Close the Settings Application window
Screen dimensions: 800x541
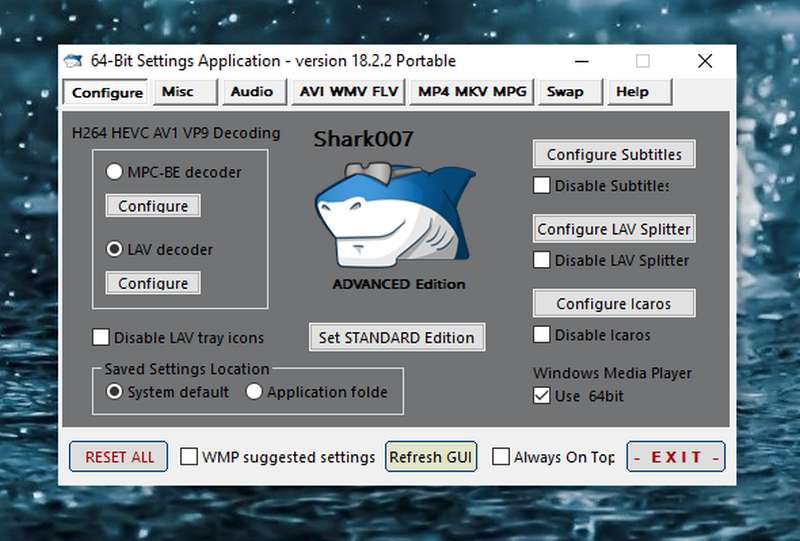[x=705, y=61]
